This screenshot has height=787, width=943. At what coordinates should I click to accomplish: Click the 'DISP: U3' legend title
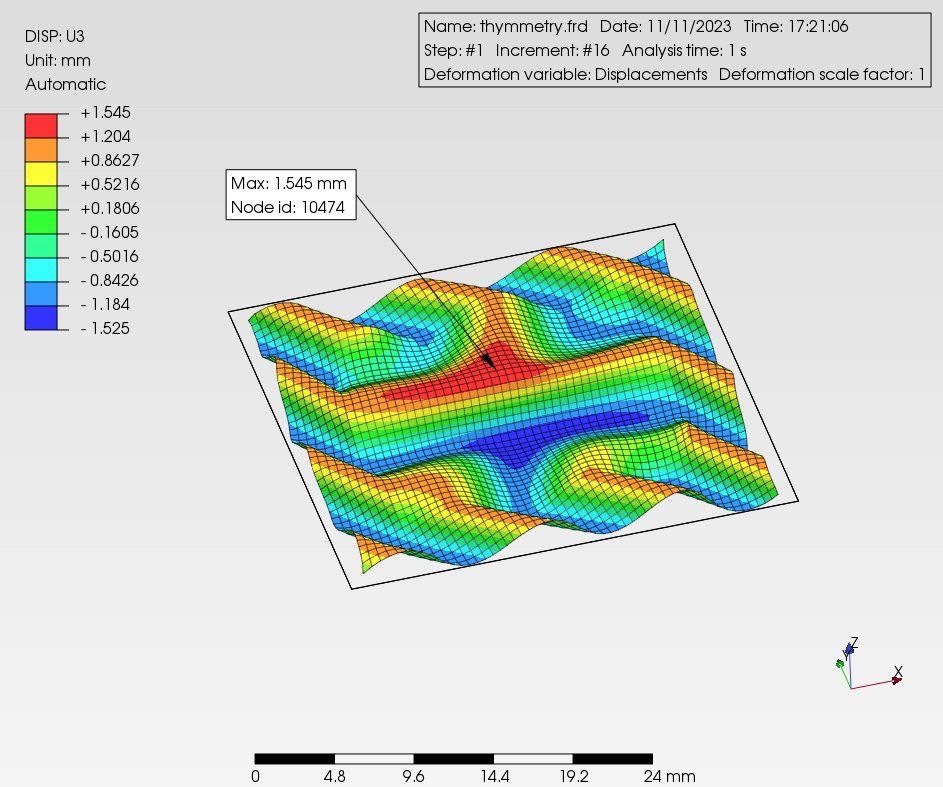[x=55, y=36]
